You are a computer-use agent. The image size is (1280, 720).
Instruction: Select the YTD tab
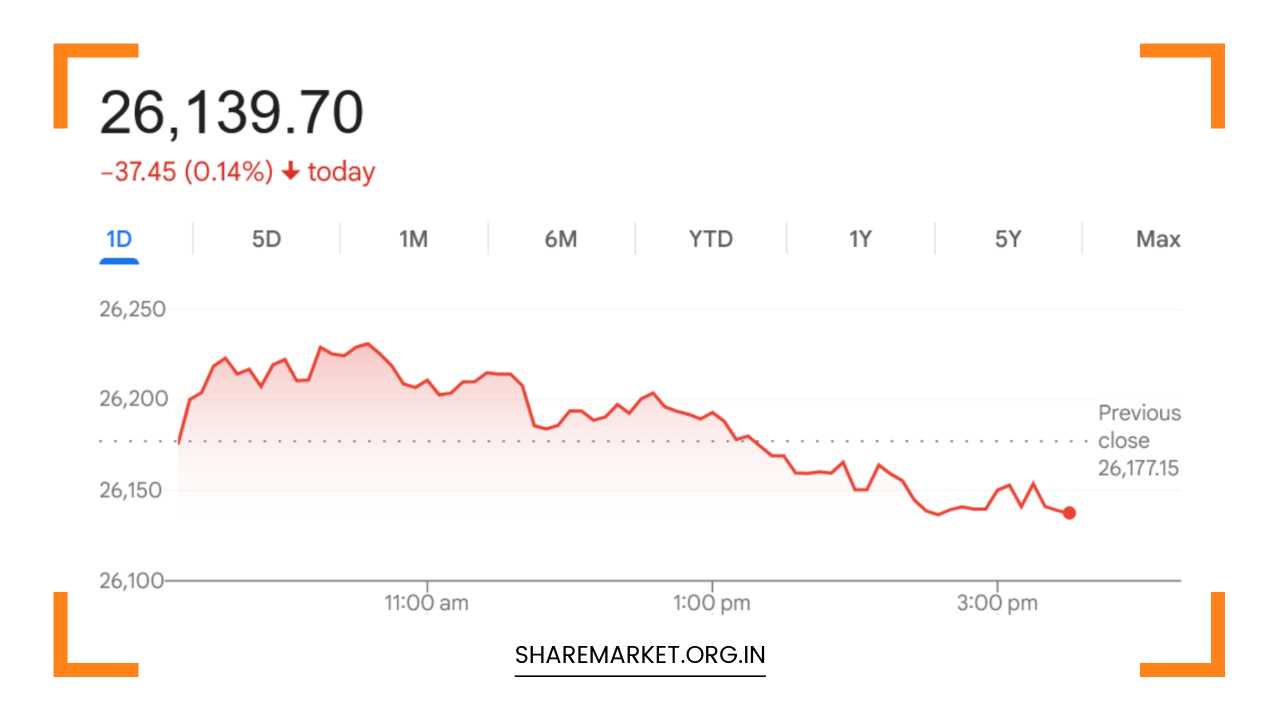710,240
